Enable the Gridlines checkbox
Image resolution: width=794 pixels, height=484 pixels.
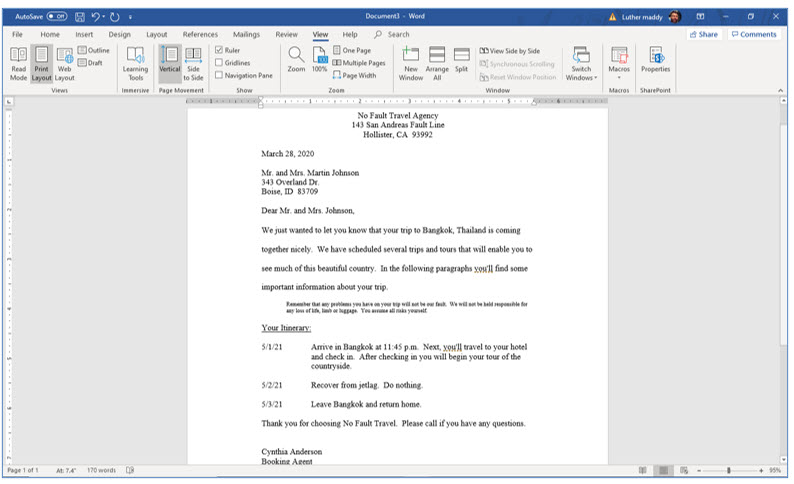(219, 62)
